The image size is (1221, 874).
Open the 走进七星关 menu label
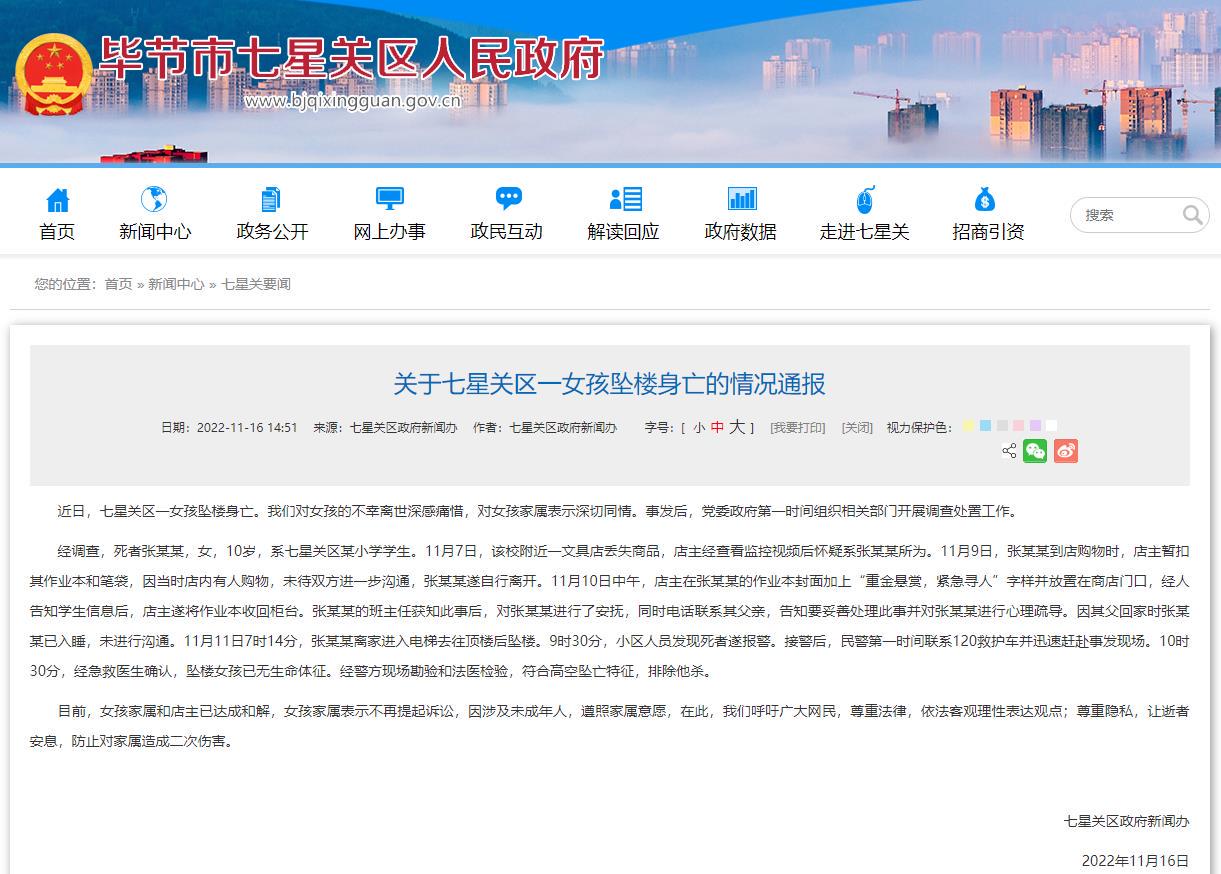click(864, 232)
